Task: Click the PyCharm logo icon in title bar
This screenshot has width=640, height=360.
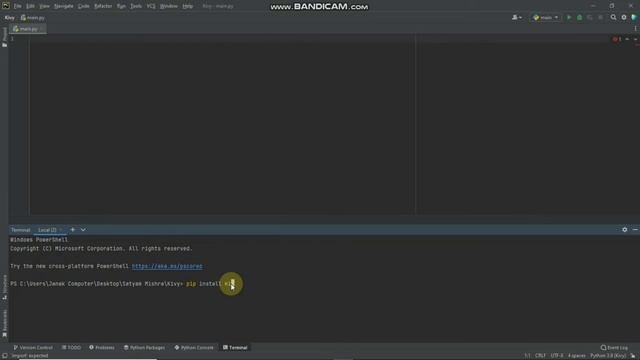Action: tap(6, 6)
